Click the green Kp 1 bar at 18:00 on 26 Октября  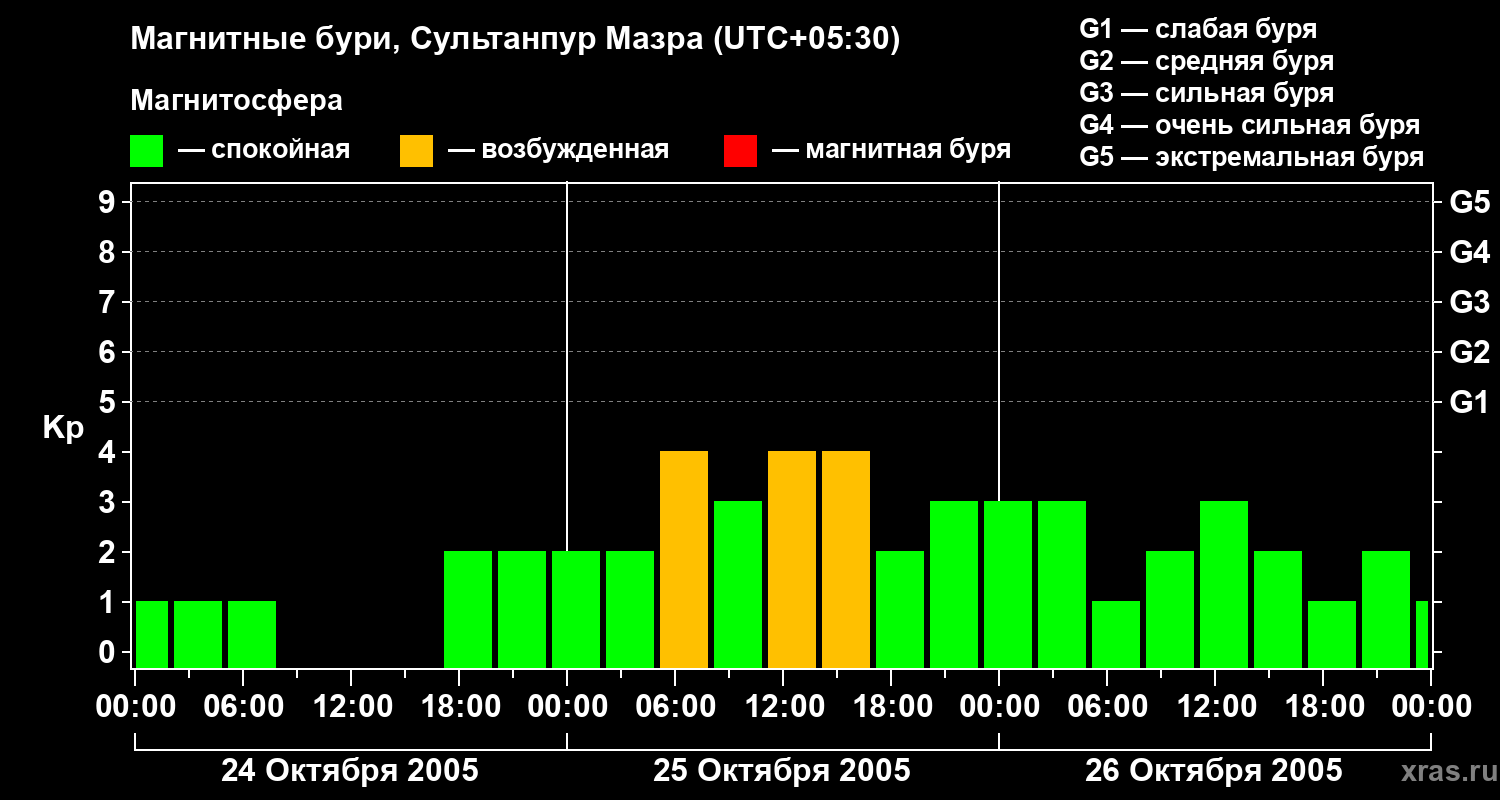[1332, 635]
